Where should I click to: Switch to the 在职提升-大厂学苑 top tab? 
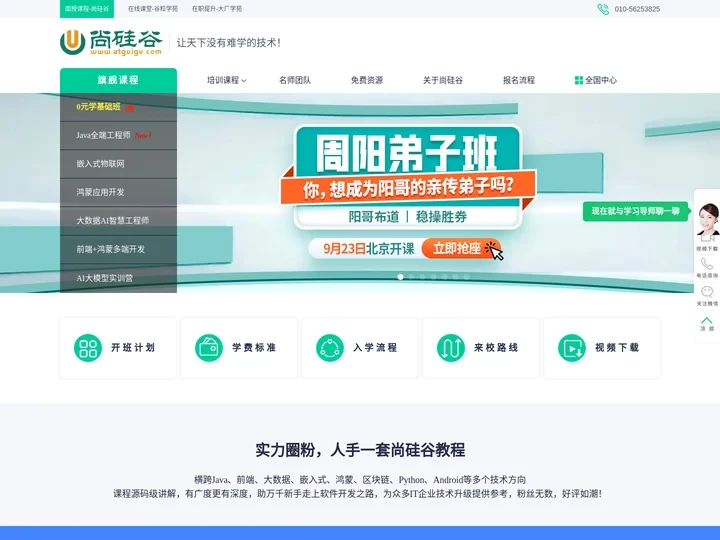(217, 9)
